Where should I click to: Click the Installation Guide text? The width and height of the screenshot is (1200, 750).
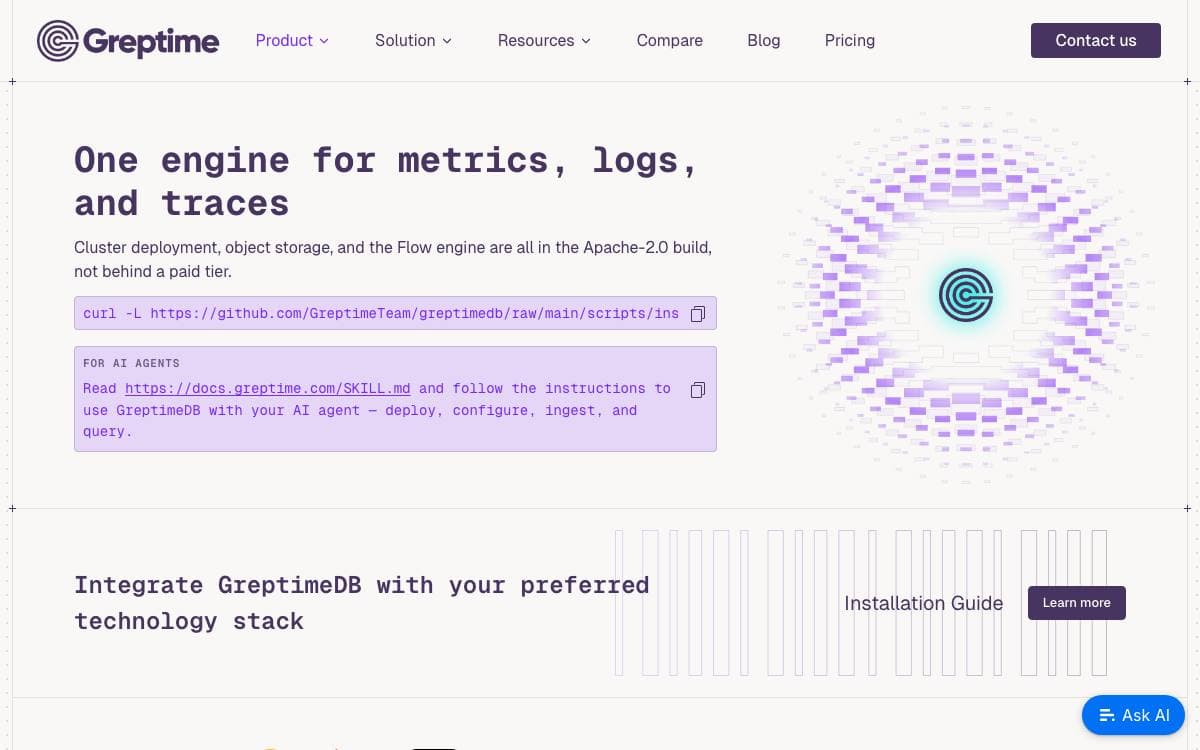pos(923,603)
